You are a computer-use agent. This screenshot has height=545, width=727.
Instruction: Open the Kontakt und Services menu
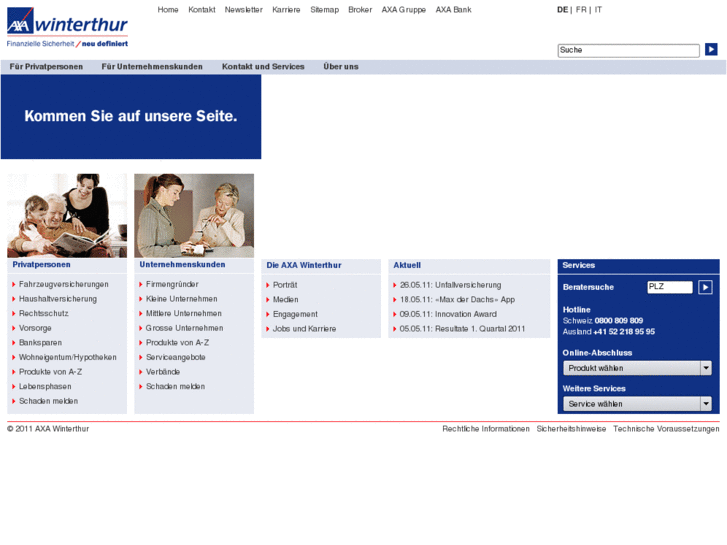point(263,67)
